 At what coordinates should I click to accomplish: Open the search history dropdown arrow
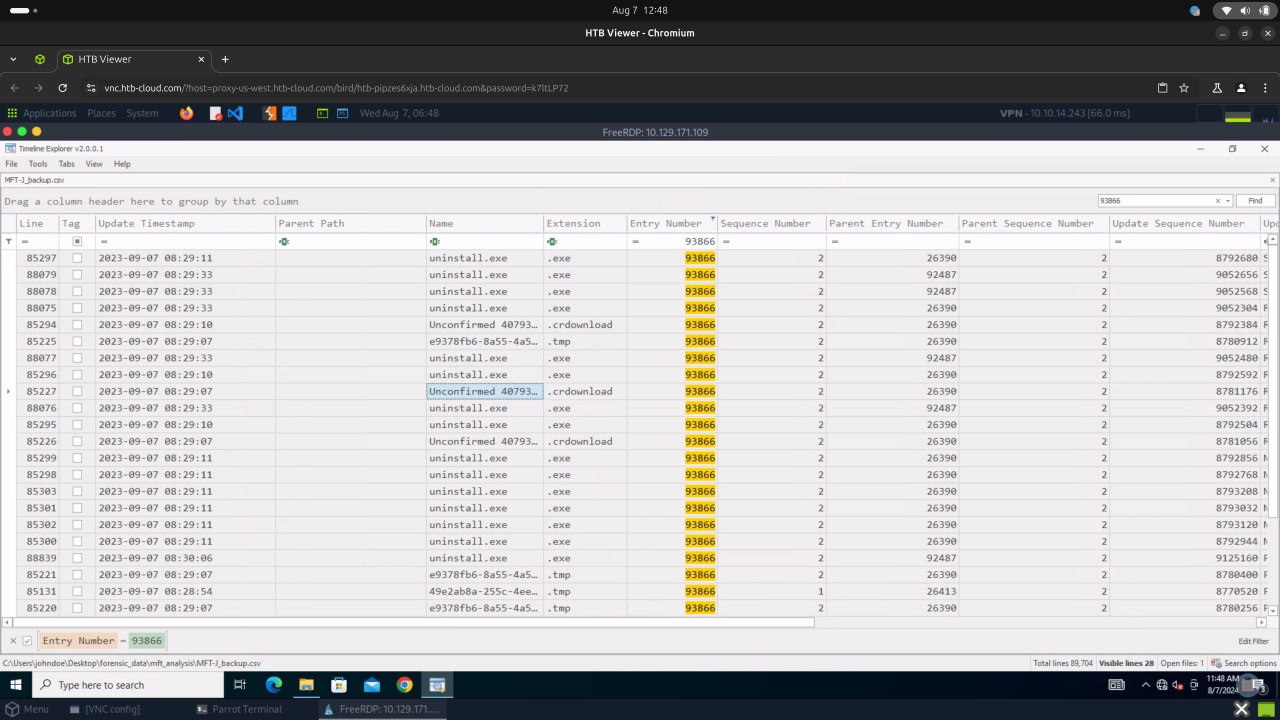point(1227,201)
